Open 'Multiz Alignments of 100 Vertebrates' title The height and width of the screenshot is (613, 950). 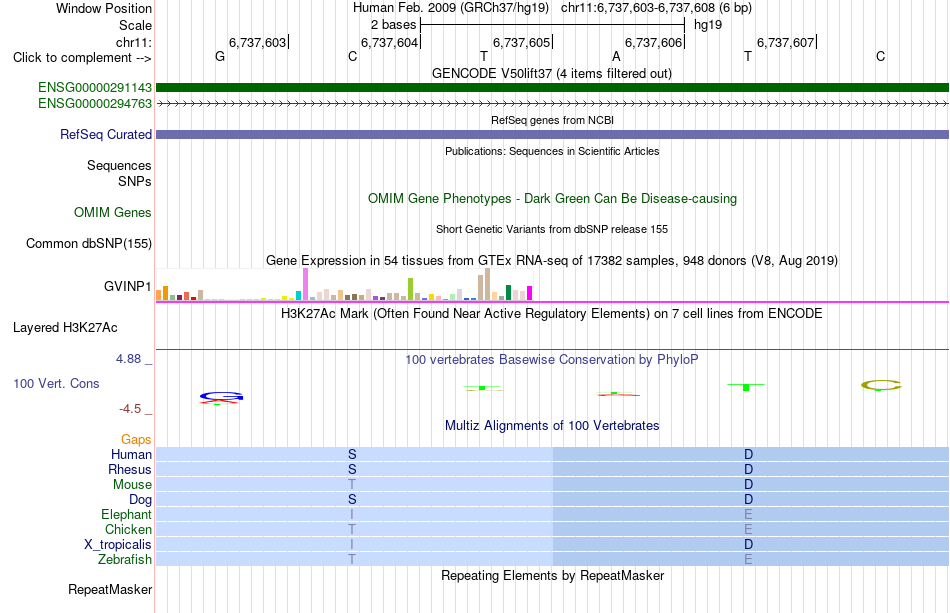[x=552, y=426]
